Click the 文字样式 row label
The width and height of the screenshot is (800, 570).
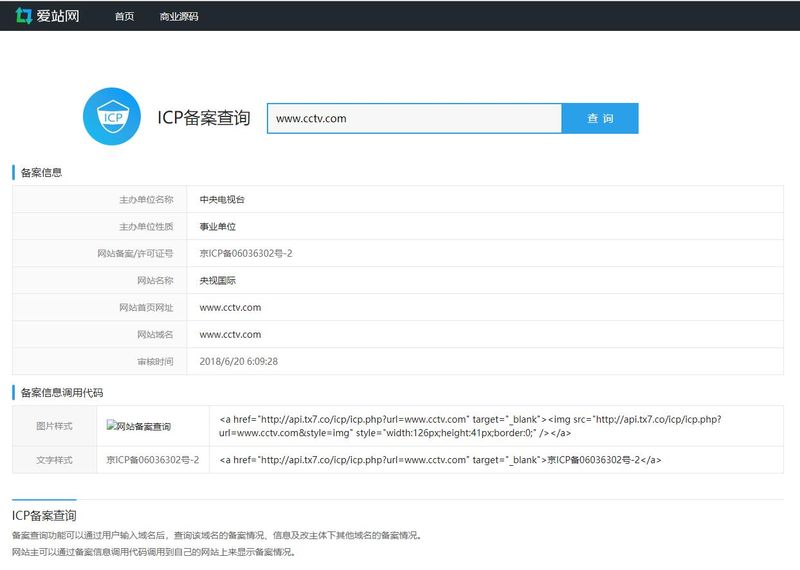(x=54, y=460)
